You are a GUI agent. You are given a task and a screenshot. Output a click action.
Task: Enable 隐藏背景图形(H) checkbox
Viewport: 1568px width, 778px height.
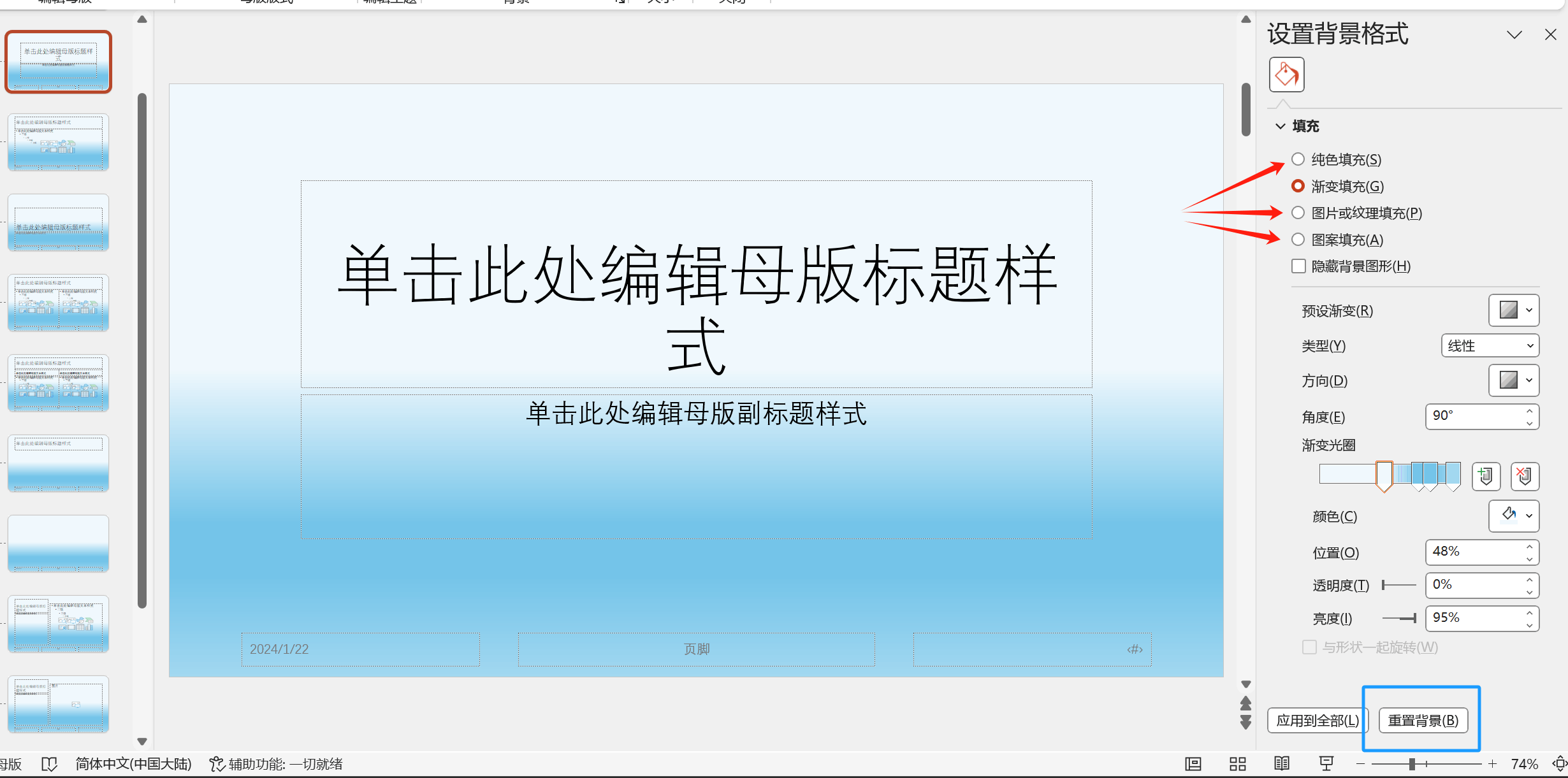coord(1298,266)
